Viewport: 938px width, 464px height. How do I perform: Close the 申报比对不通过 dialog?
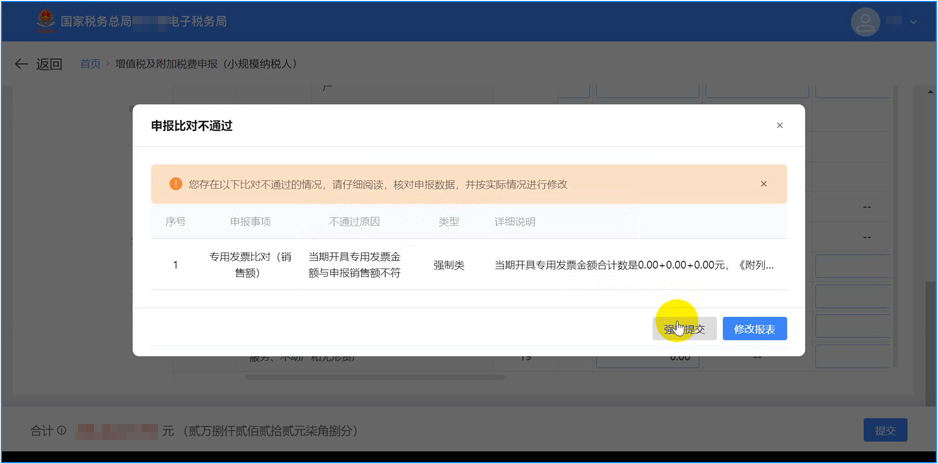tap(780, 126)
